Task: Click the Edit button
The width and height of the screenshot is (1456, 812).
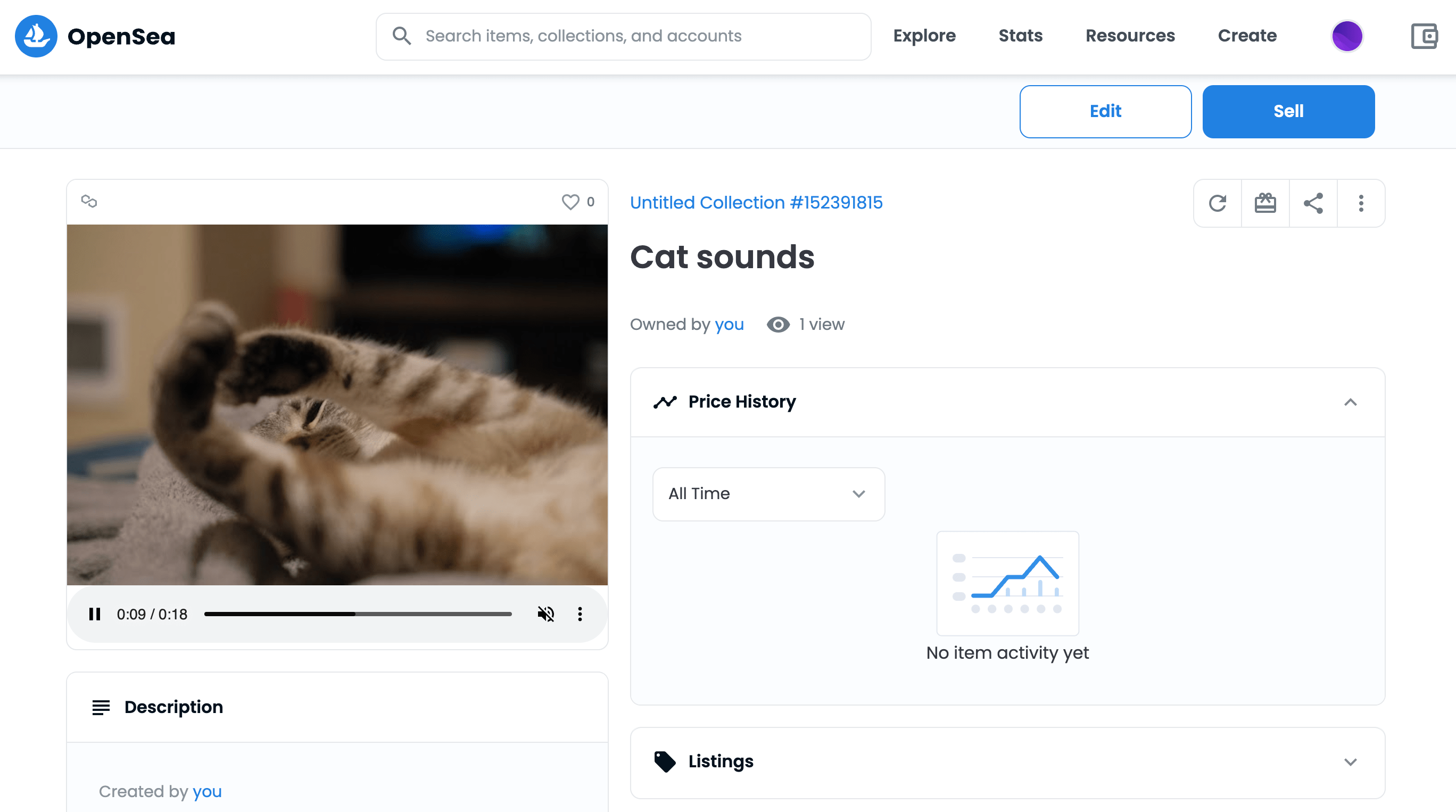Action: point(1105,111)
